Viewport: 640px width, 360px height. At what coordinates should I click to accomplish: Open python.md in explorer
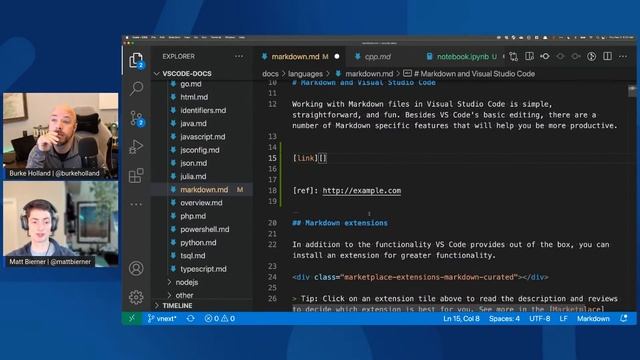[198, 242]
